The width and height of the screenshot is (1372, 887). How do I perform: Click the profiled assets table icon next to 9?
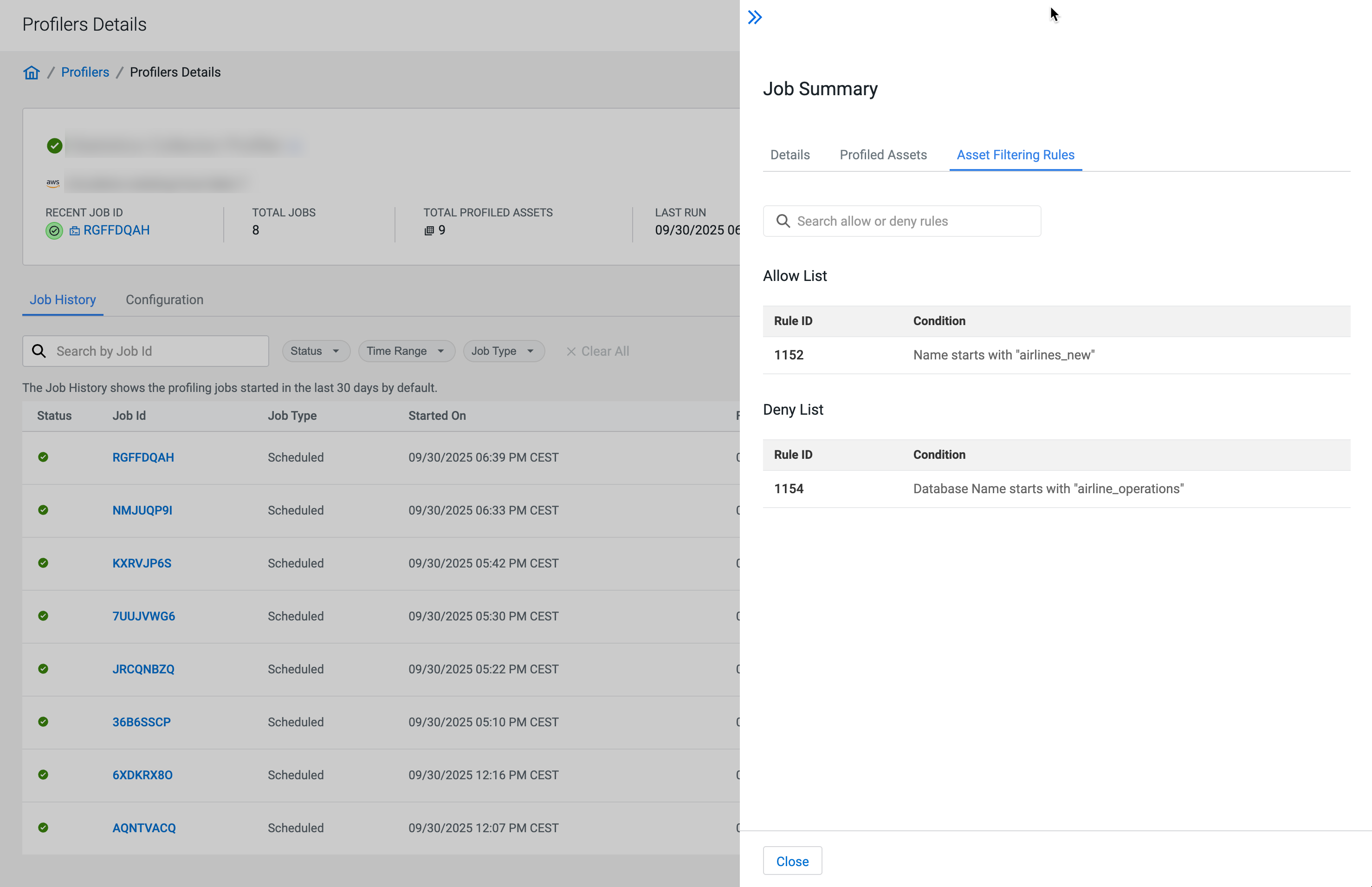coord(429,231)
